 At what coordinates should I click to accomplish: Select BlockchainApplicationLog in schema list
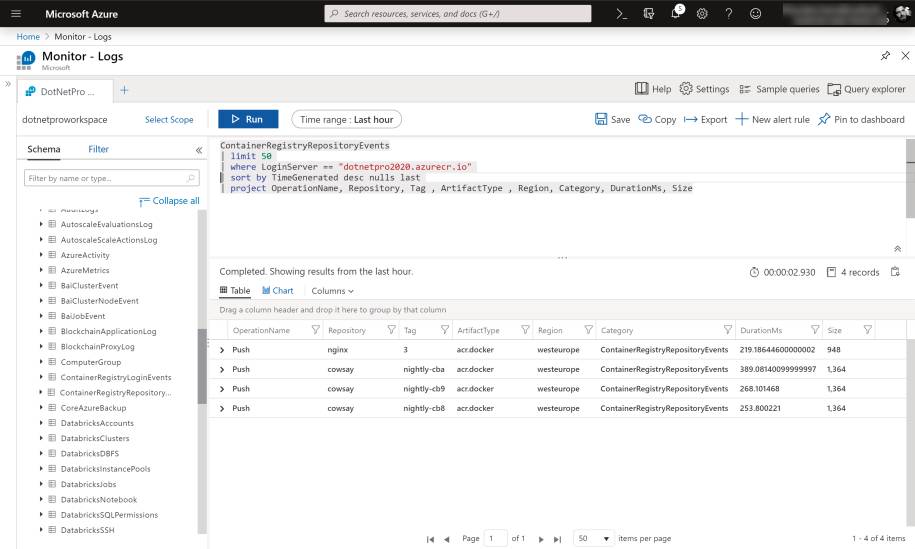coord(108,331)
